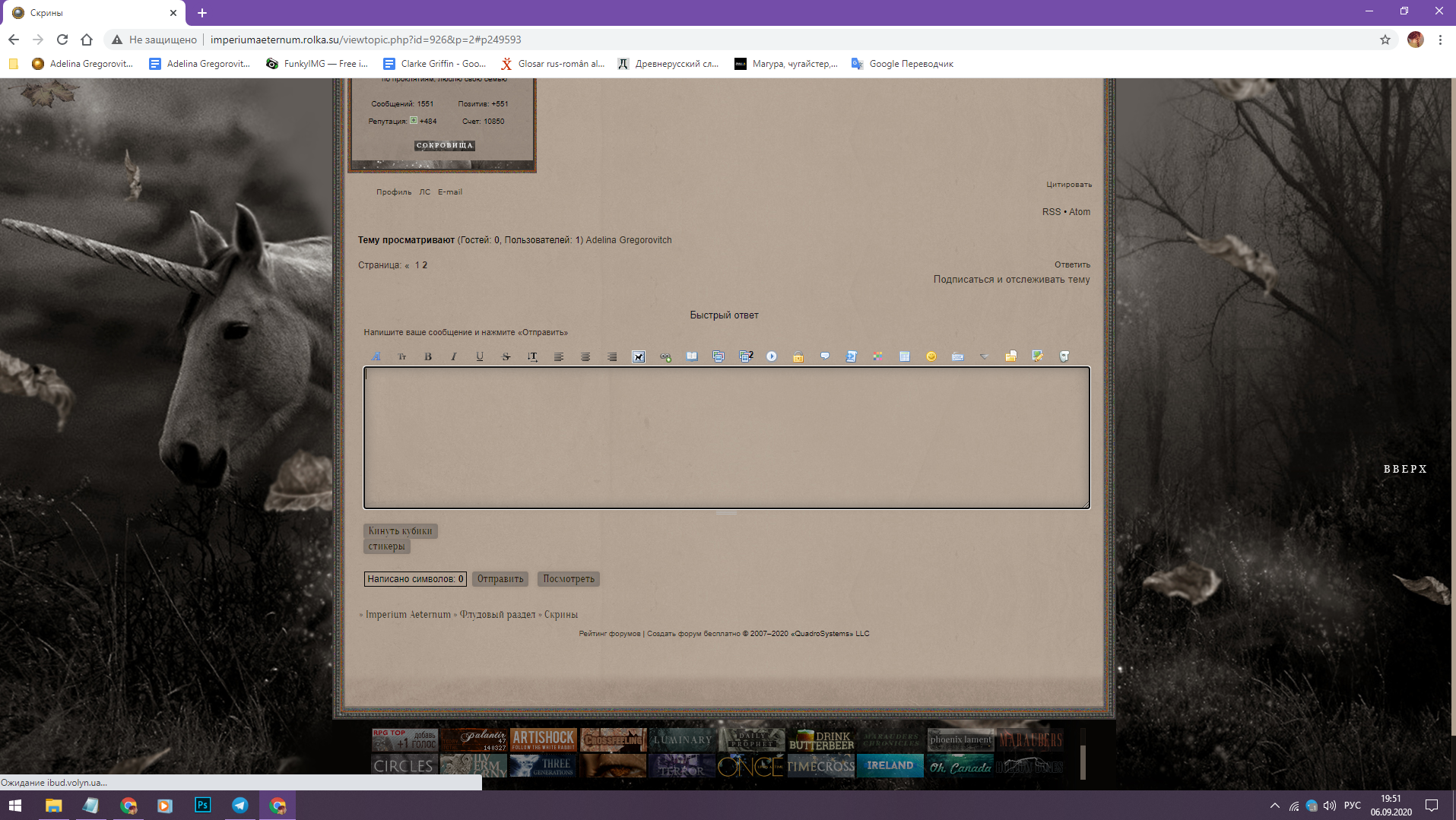Center-align the text

click(585, 356)
